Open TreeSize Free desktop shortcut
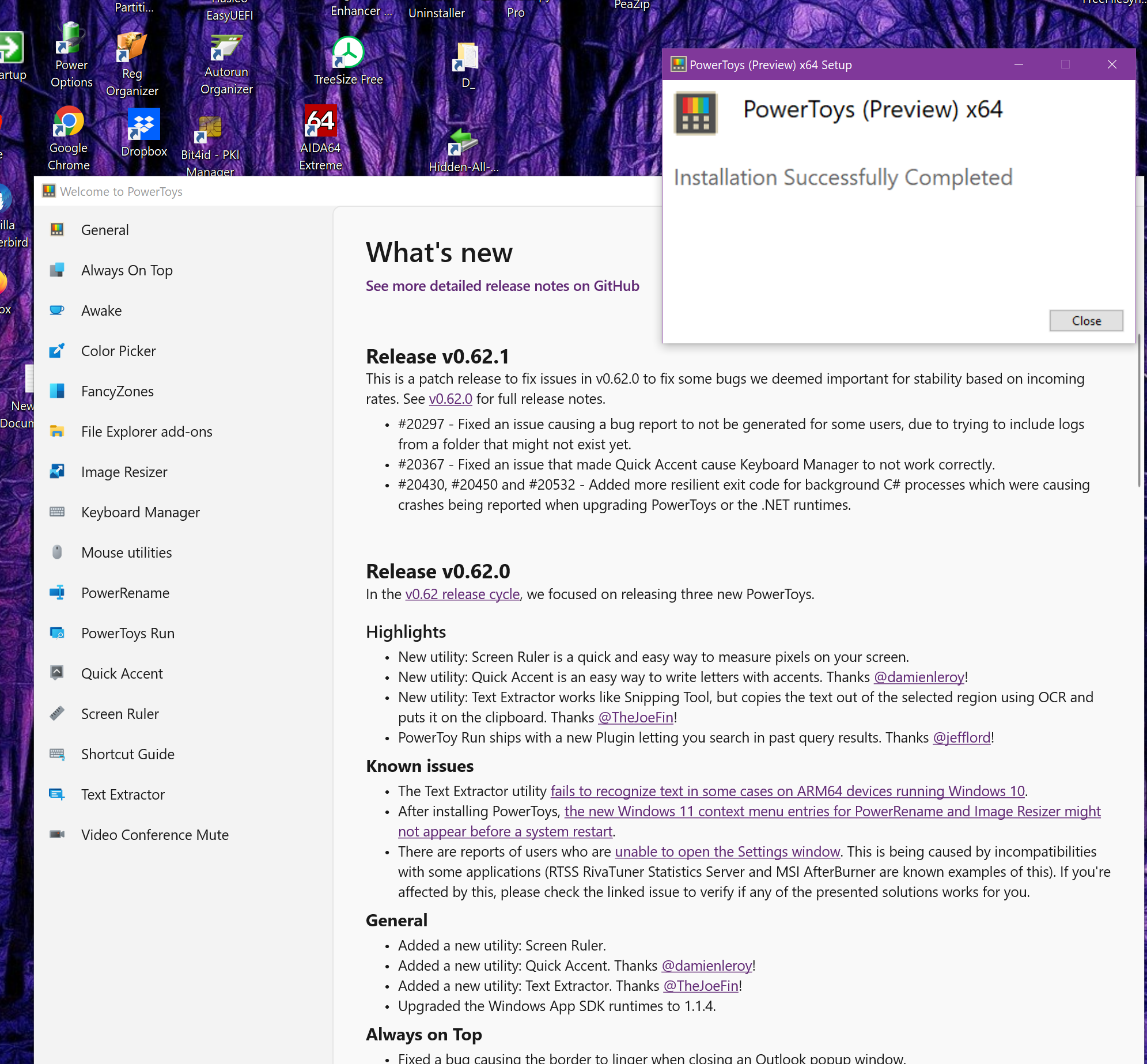 tap(348, 55)
